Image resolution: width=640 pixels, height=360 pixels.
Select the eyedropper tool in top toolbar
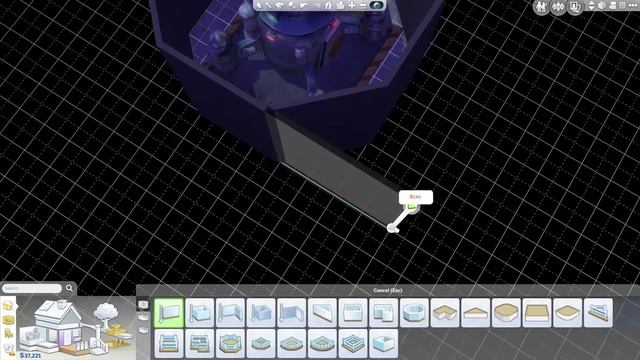tap(269, 5)
